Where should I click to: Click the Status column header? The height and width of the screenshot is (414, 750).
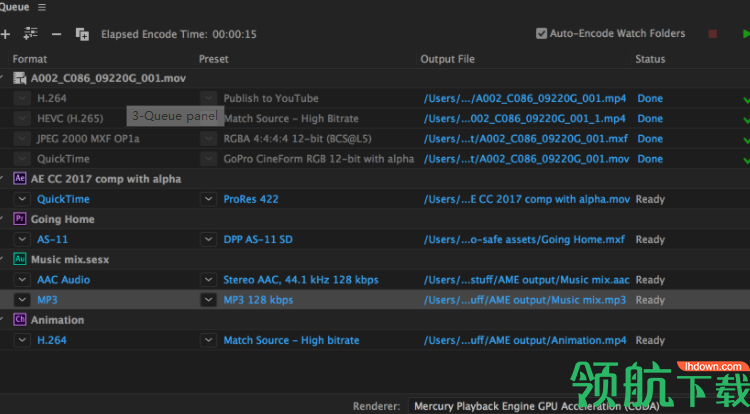tap(650, 59)
